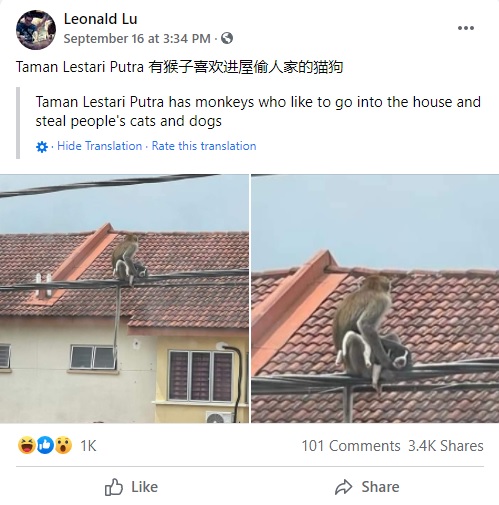Click the blue thumbs-up reaction icon

(x=45, y=445)
